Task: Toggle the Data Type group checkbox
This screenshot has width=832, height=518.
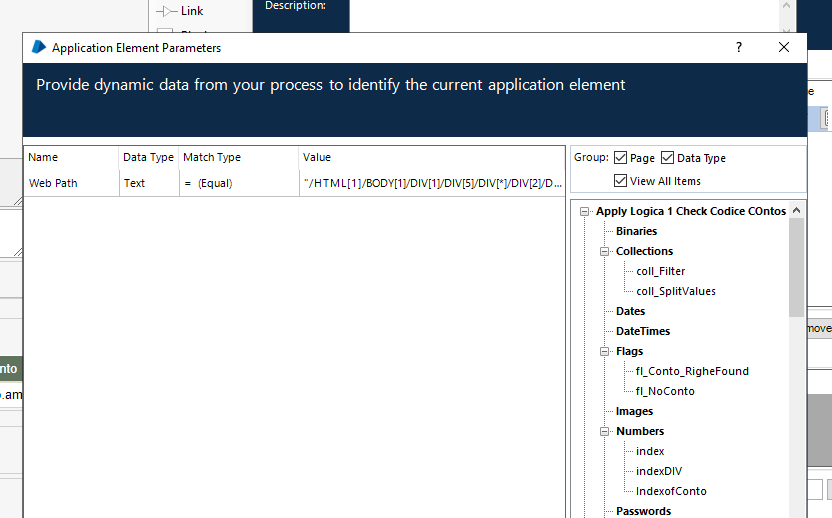Action: click(668, 158)
